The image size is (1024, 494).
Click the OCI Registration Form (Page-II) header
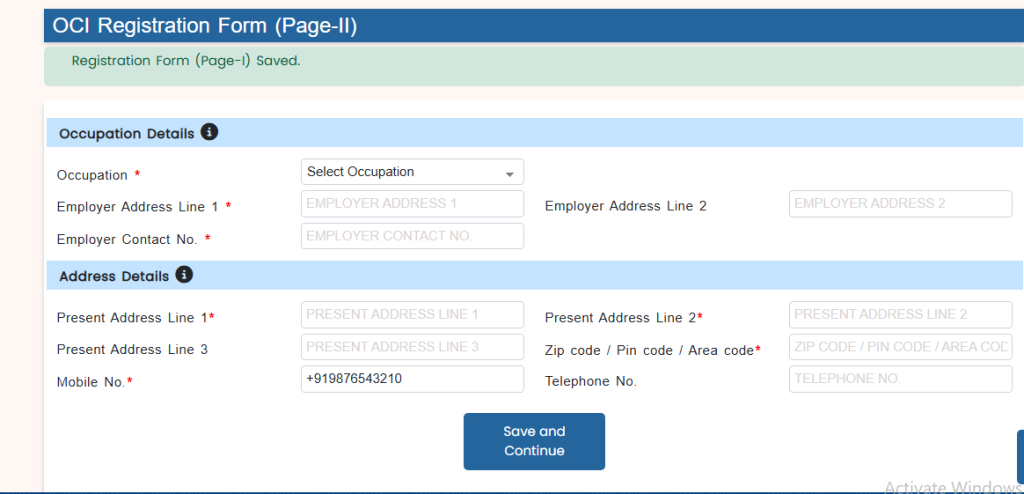click(205, 27)
